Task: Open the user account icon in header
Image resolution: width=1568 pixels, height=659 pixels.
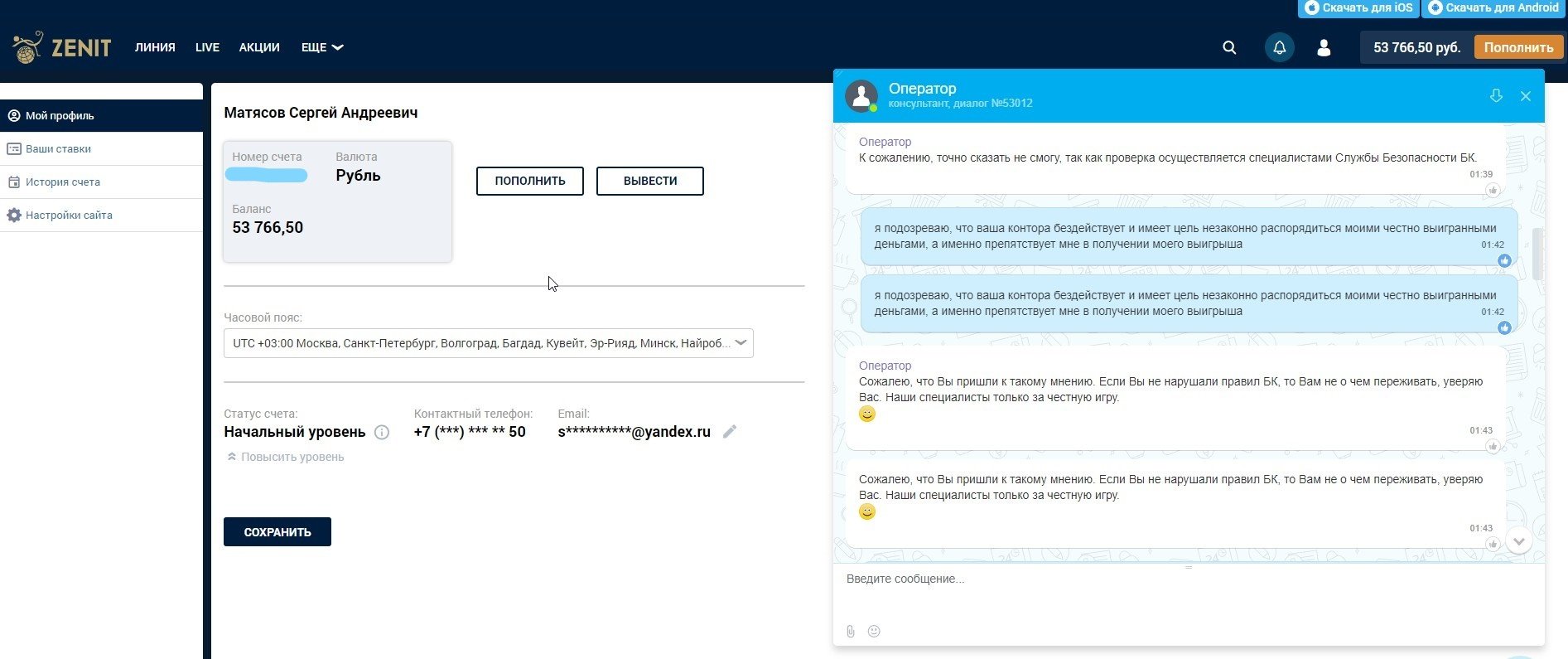Action: coord(1324,48)
